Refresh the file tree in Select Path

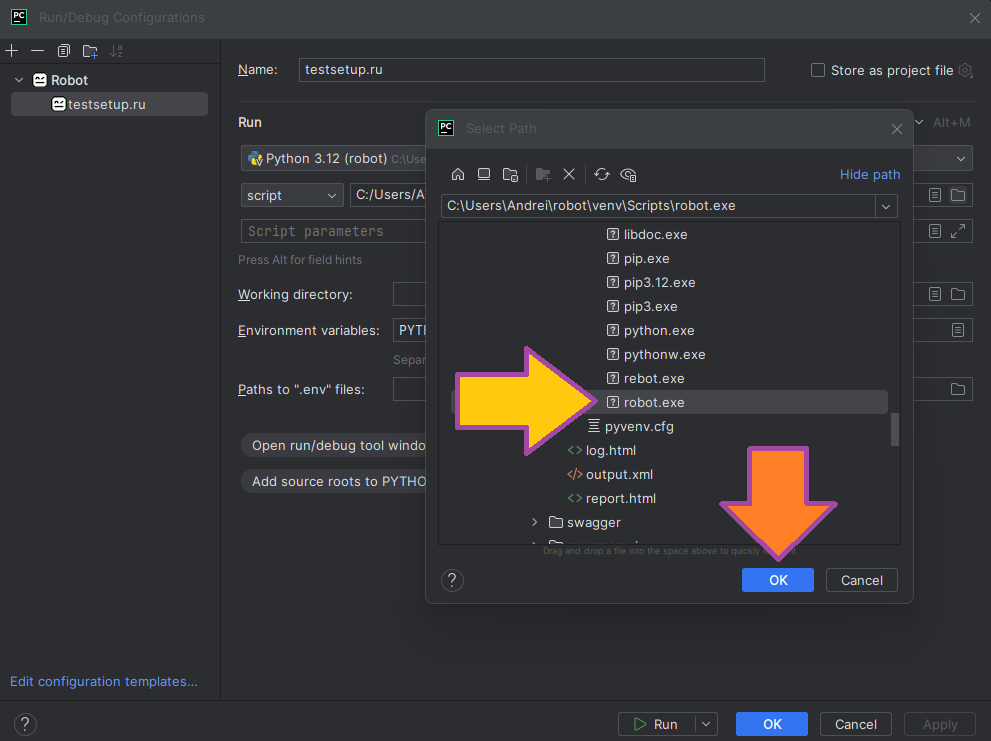pyautogui.click(x=602, y=175)
